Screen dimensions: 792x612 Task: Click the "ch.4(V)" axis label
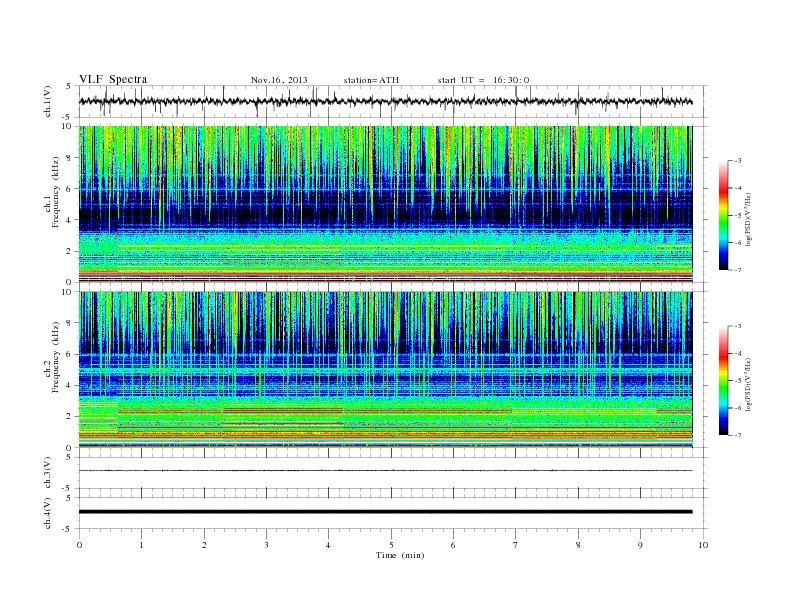48,513
